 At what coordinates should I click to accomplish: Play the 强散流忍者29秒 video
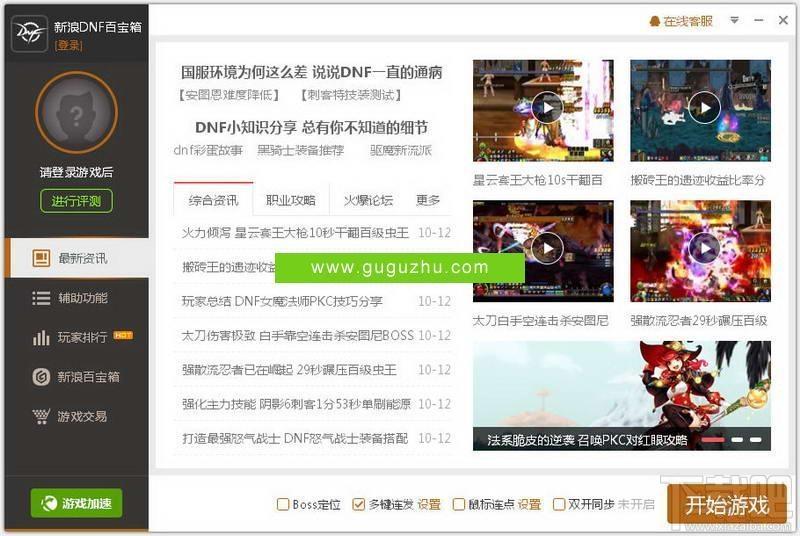pos(705,248)
